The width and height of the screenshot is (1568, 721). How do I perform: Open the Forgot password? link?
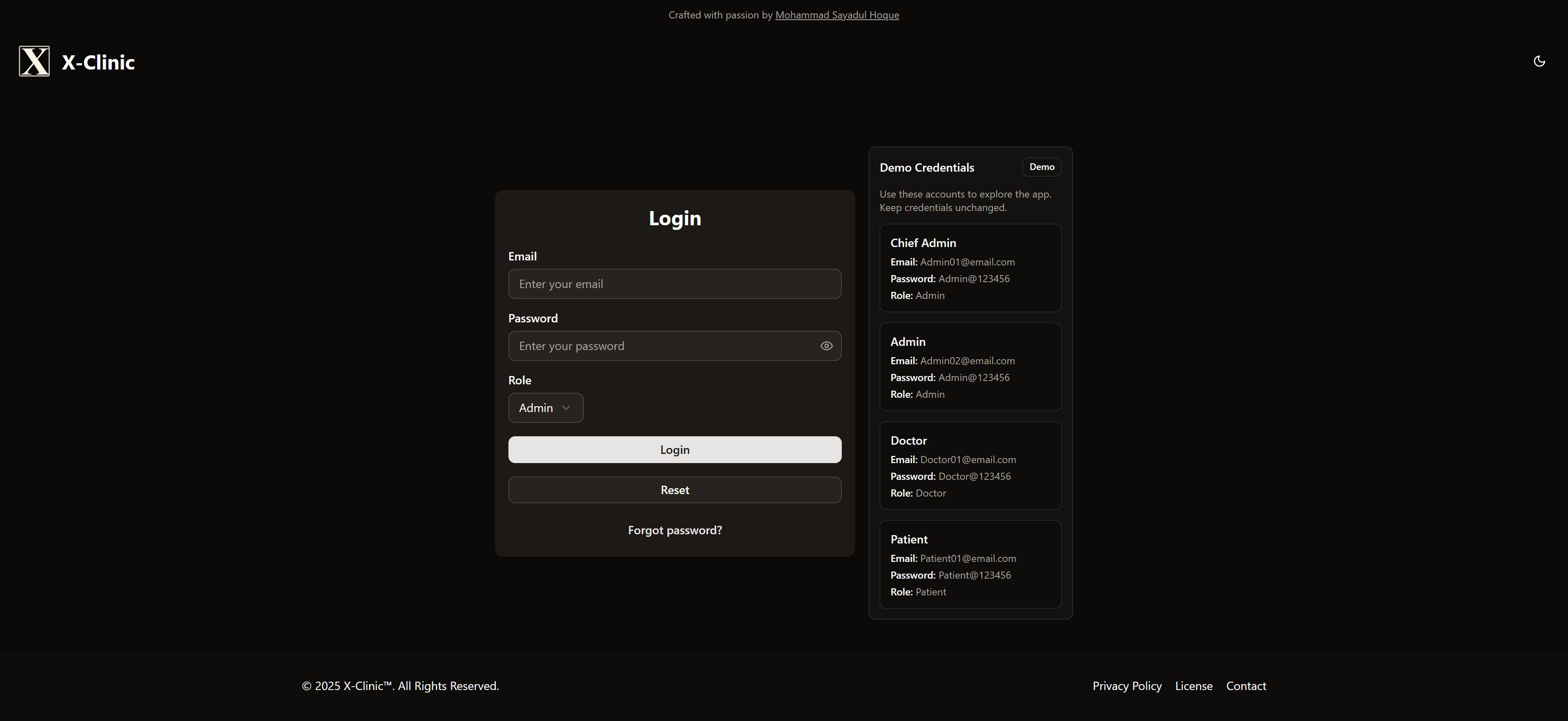point(674,530)
